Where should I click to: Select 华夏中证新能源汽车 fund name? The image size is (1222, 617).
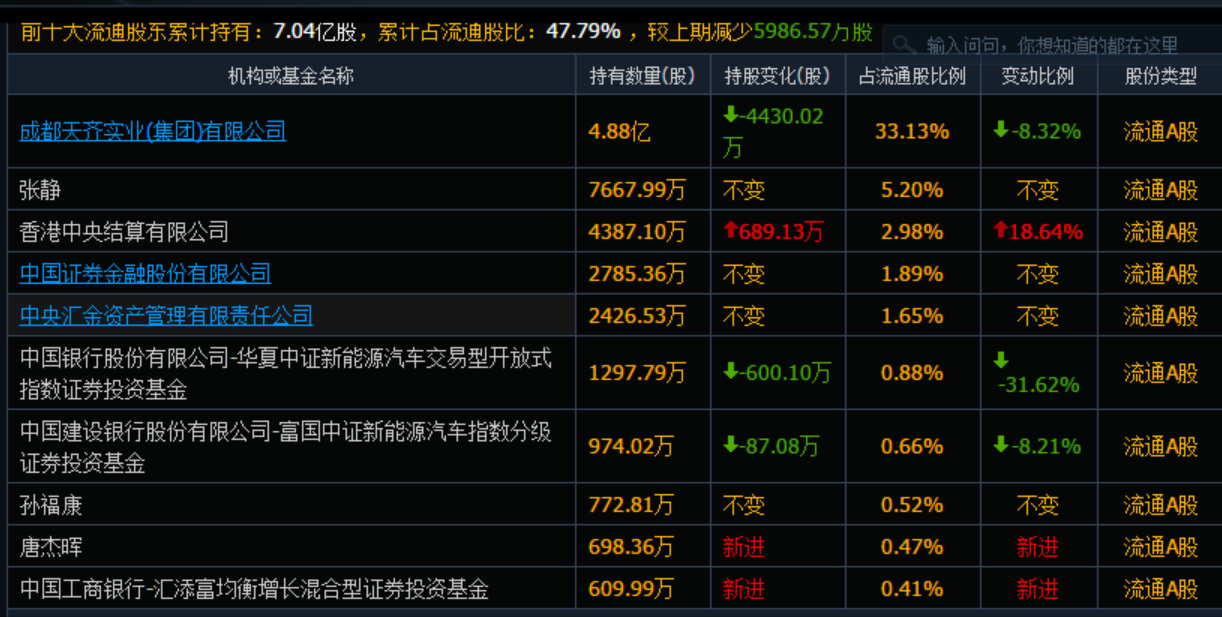(286, 372)
